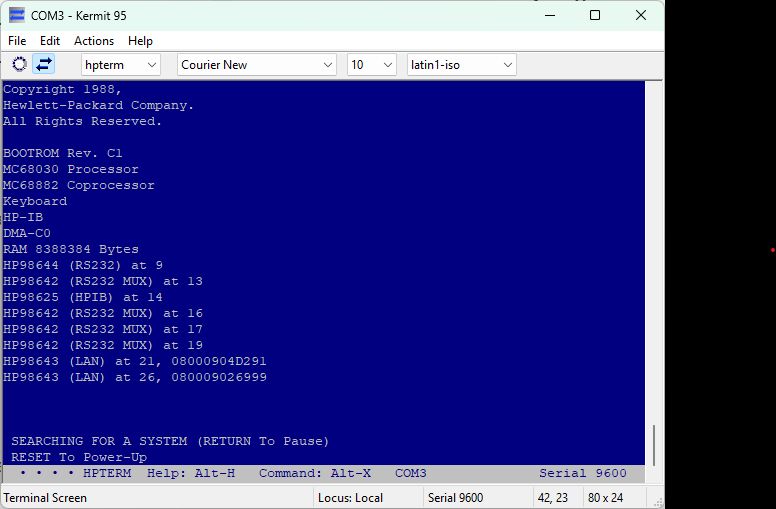Screen dimensions: 776x509
Task: Click 'Help: Alt-H' in the terminal status line
Action: click(191, 473)
